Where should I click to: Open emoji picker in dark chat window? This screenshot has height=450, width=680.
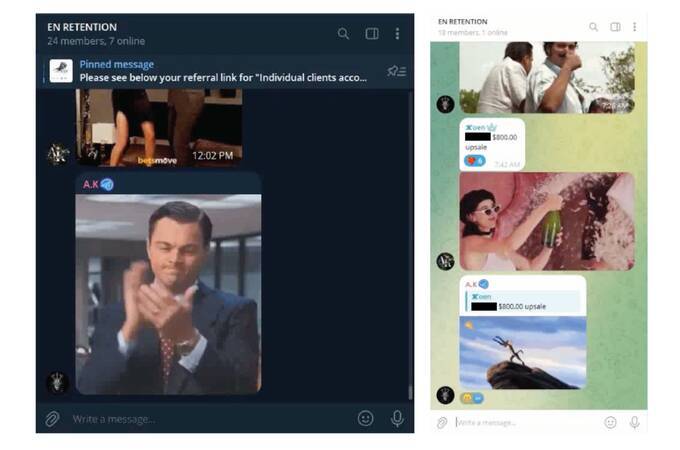(x=366, y=419)
